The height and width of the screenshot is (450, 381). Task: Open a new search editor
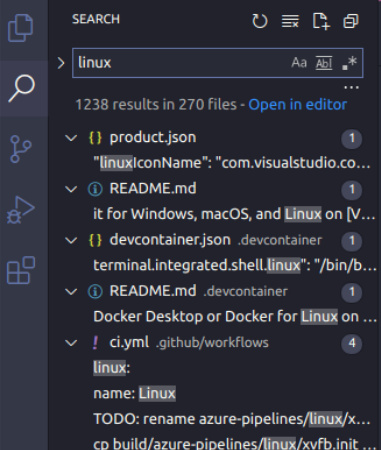(321, 21)
